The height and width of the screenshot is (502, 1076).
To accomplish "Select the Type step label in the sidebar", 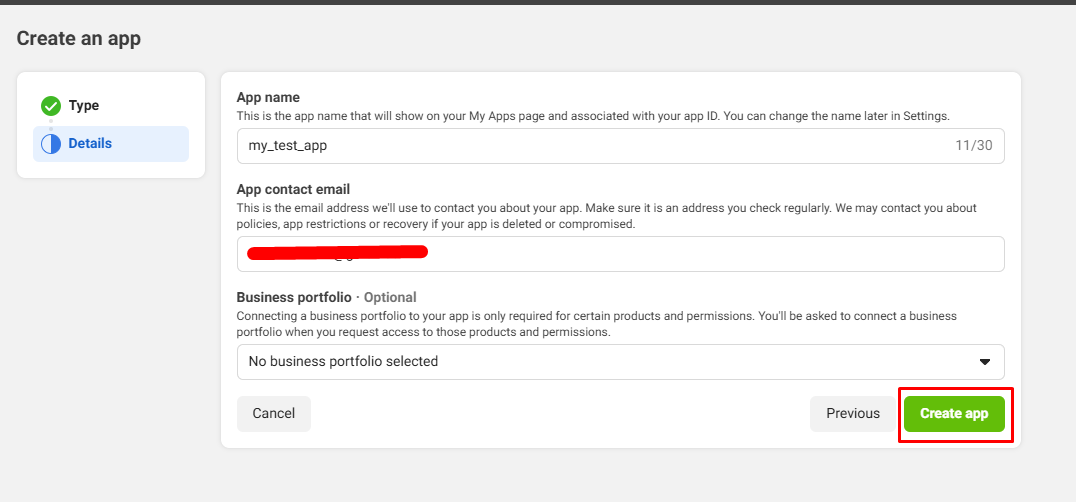I will [84, 106].
